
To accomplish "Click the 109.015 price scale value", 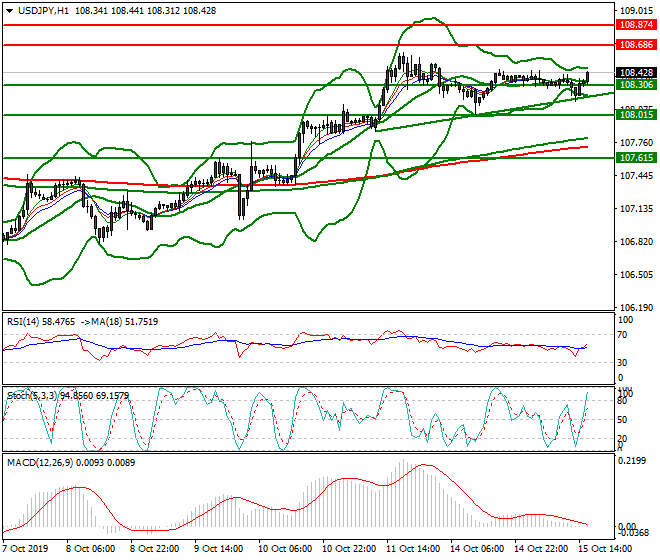I will coord(637,10).
